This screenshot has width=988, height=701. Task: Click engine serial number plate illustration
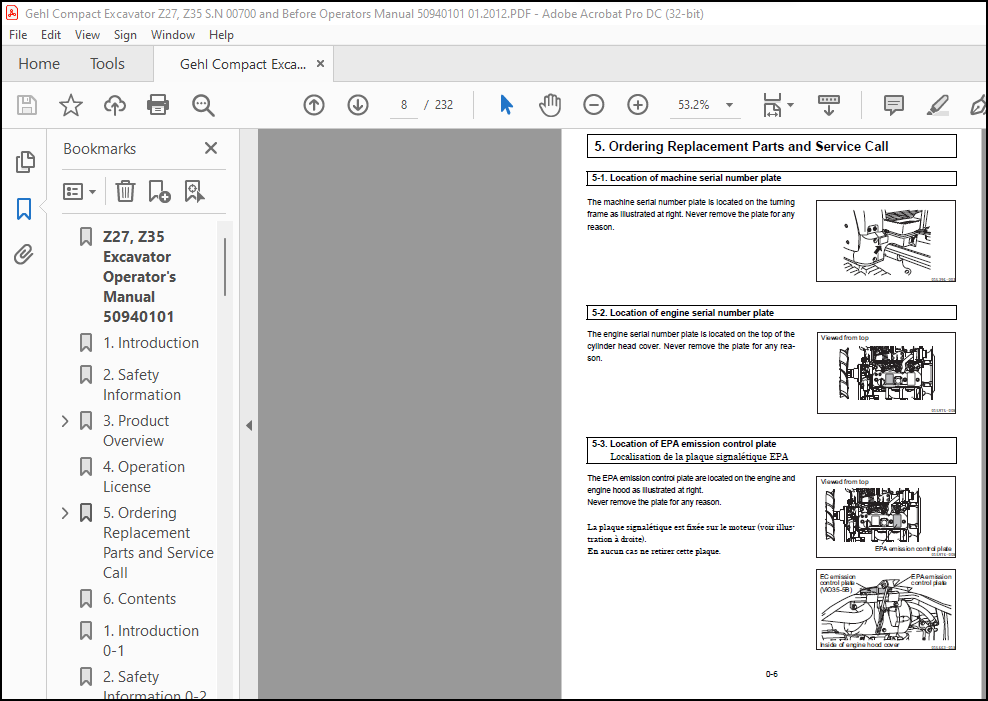point(886,373)
